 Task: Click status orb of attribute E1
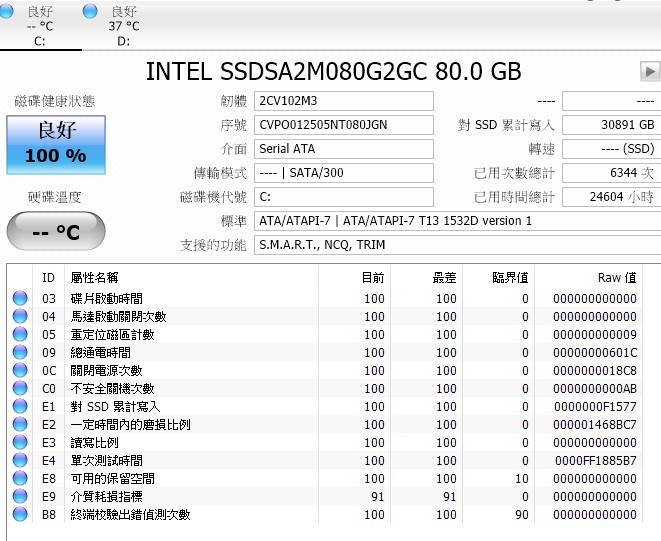coord(20,406)
